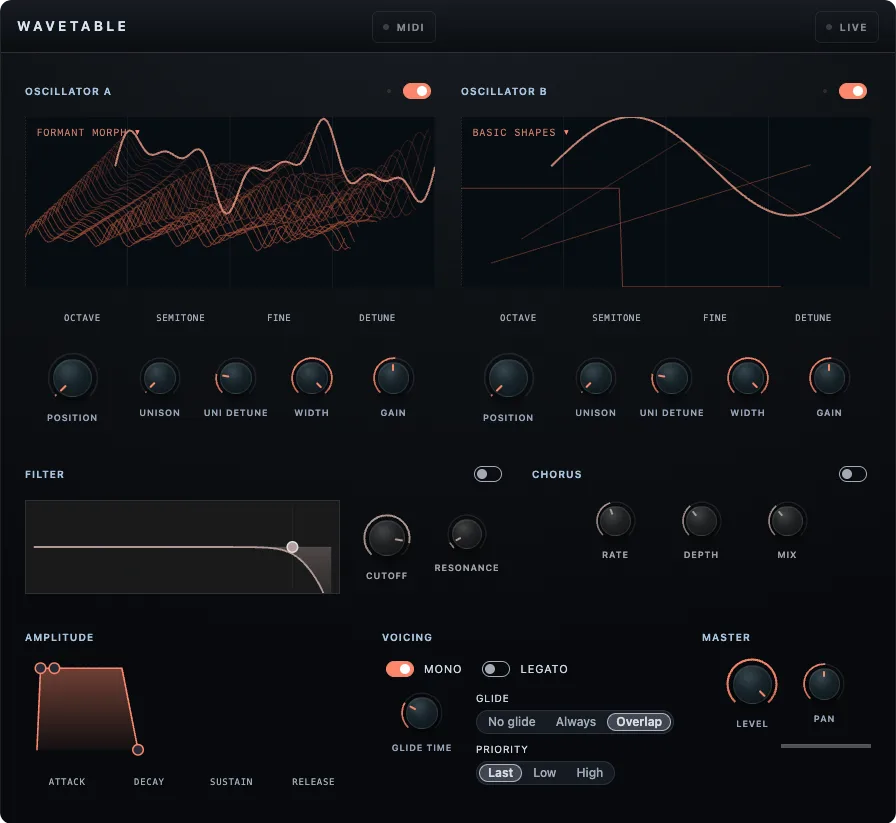Screen dimensions: 896x823
Task: Click Oscillator B Width knob
Action: coord(747,378)
